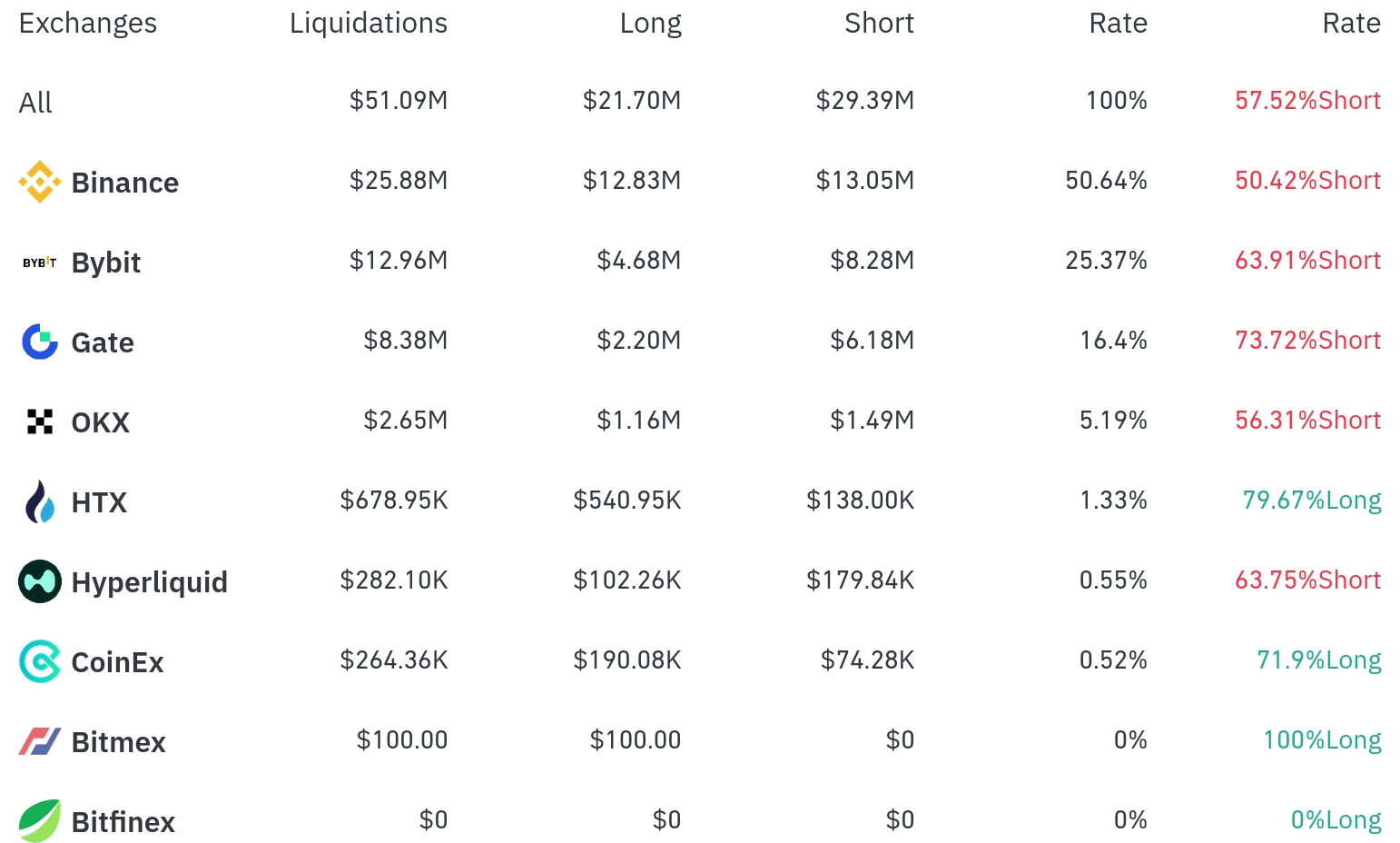Click the HTX flame logo icon
This screenshot has width=1400, height=843.
40,502
